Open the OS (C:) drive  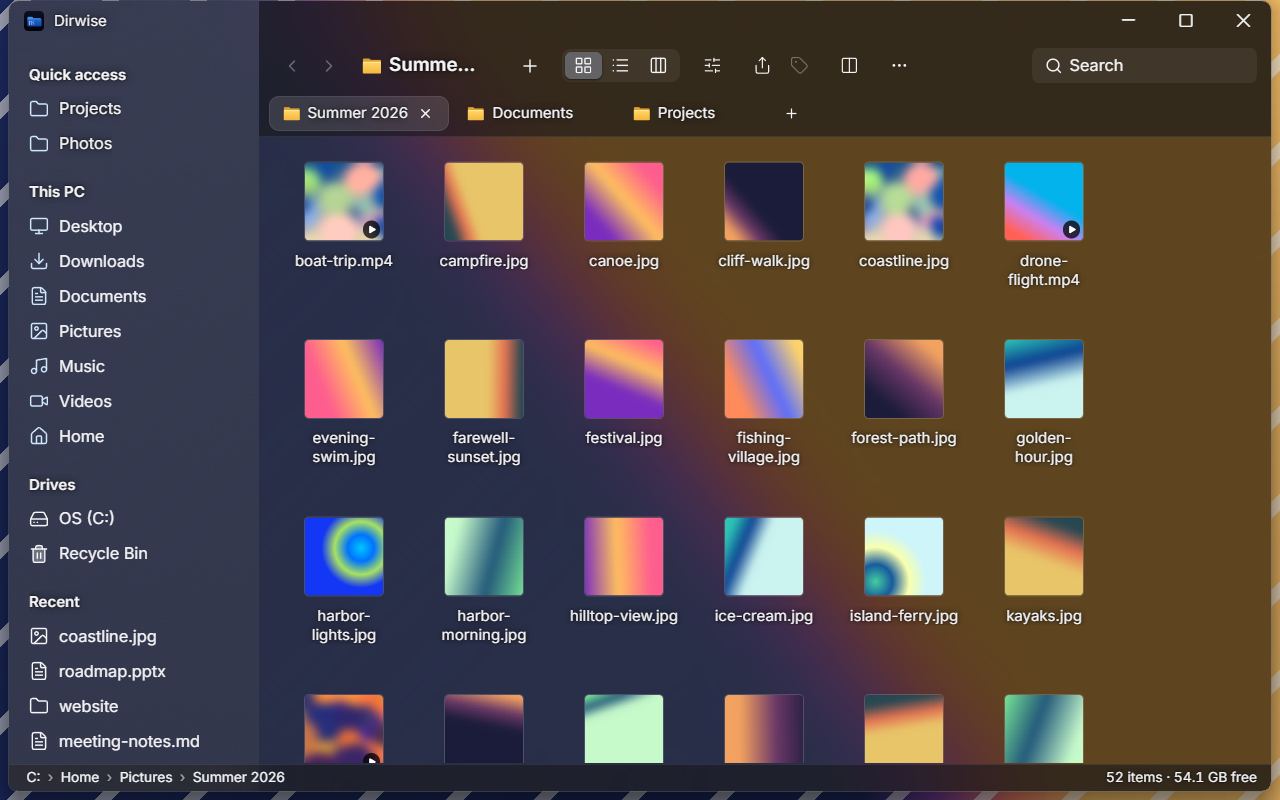pyautogui.click(x=134, y=519)
